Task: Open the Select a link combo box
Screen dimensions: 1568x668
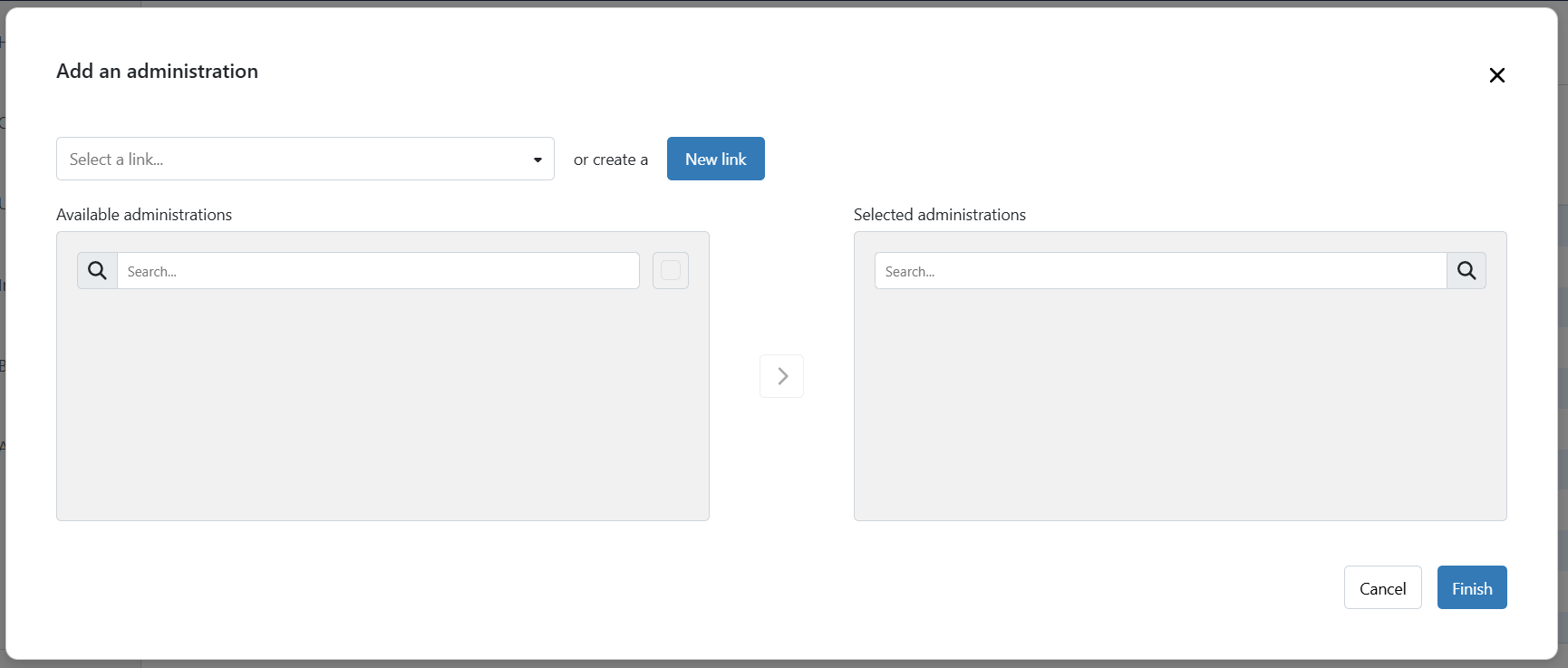Action: click(x=305, y=159)
